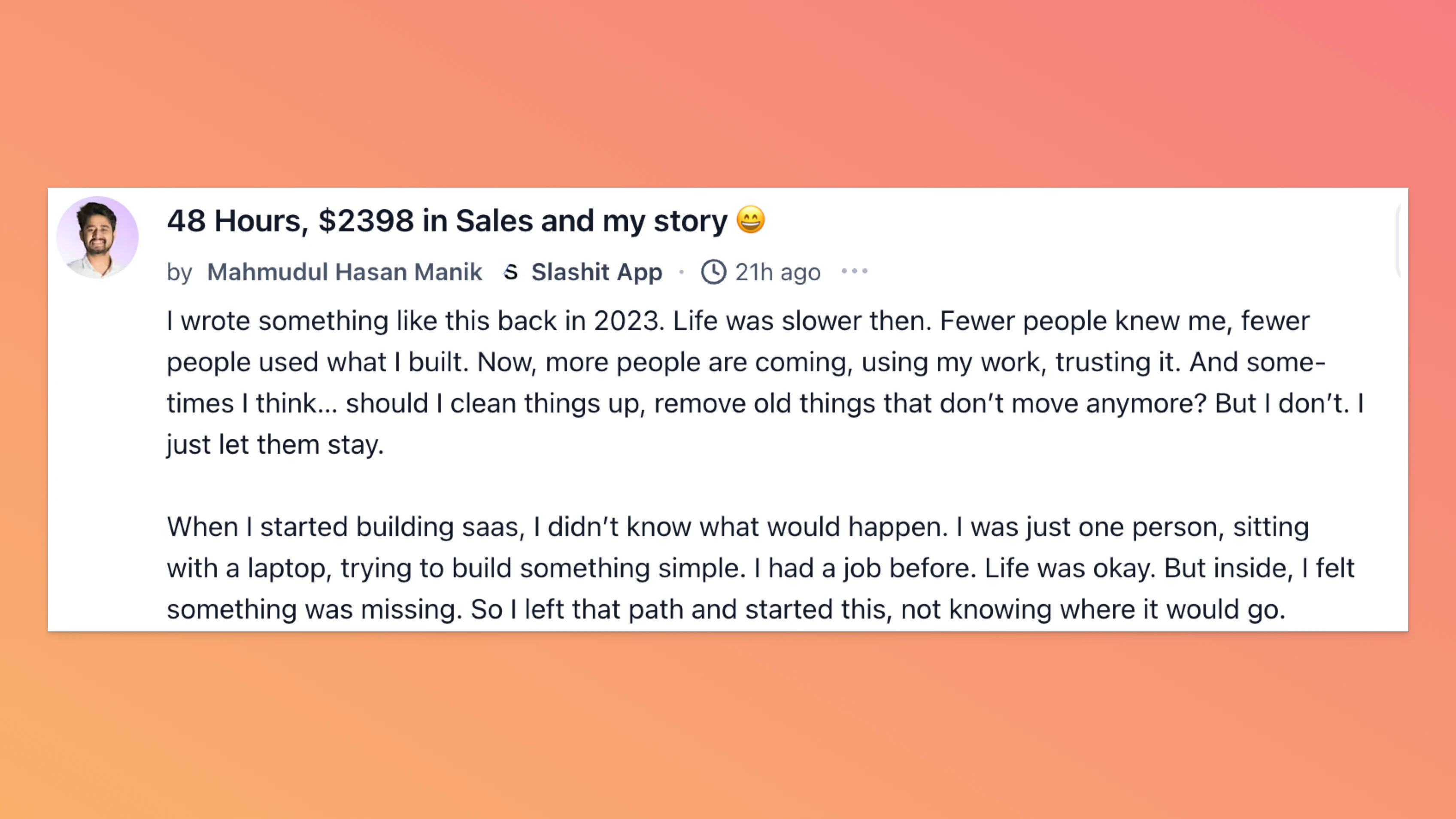Click the grinning emoji in the post title

[x=750, y=220]
